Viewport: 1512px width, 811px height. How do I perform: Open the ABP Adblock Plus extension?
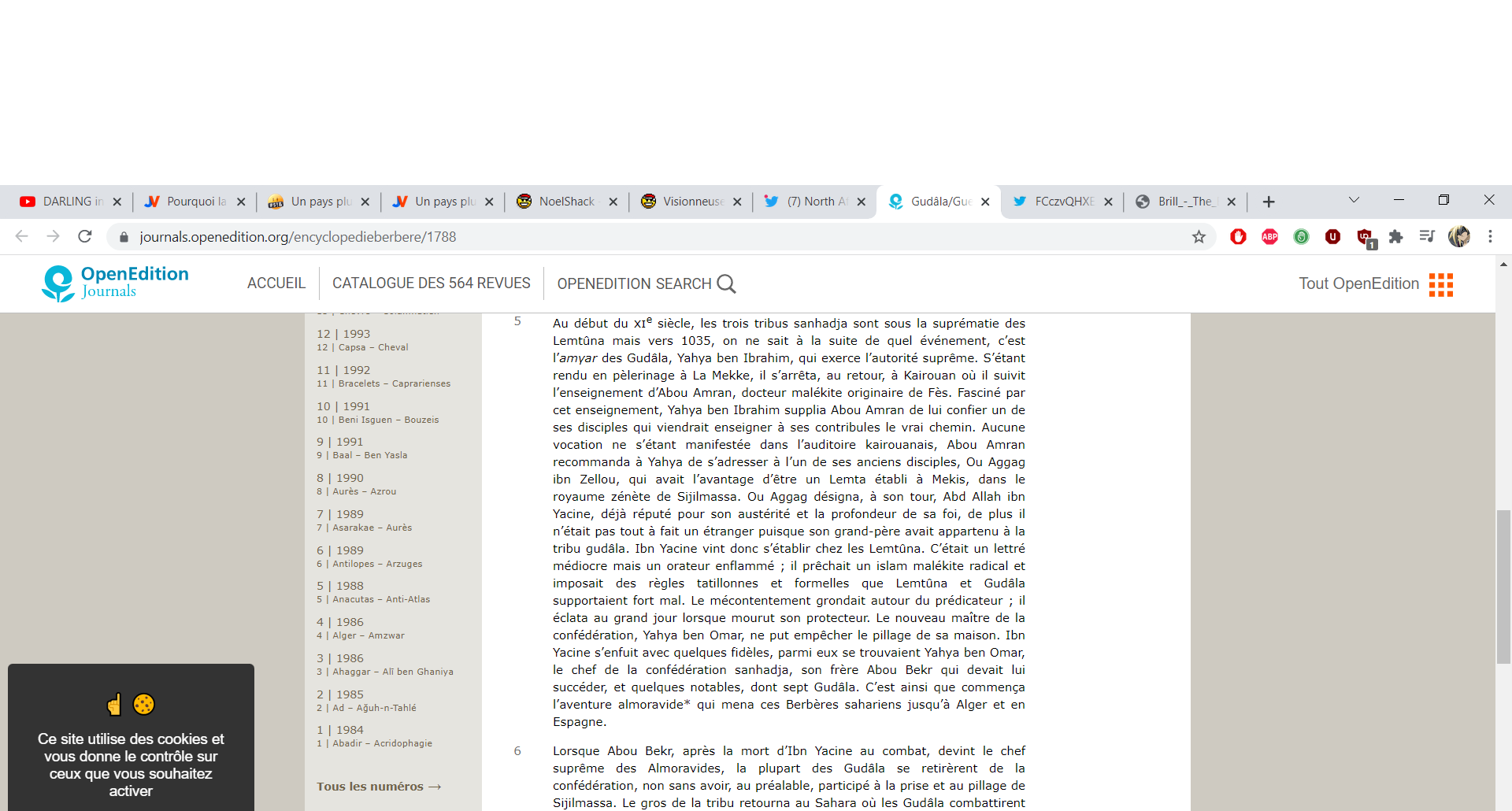coord(1269,236)
